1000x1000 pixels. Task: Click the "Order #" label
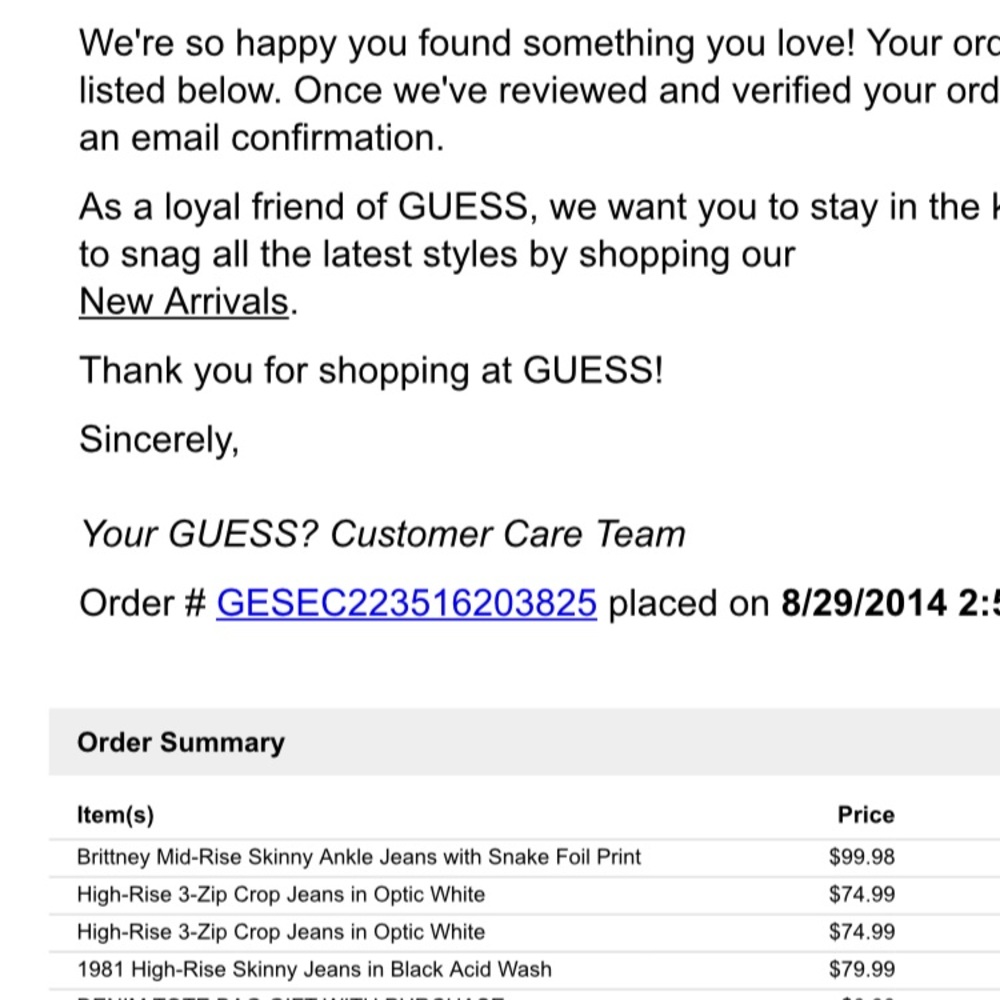point(143,604)
